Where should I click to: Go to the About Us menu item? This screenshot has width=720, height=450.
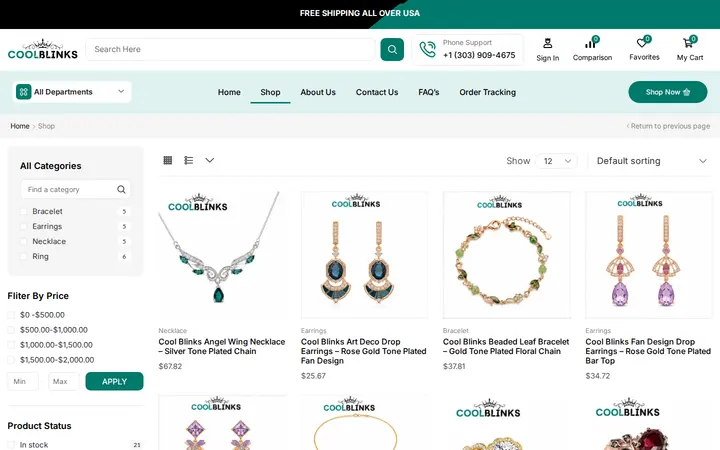tap(318, 92)
